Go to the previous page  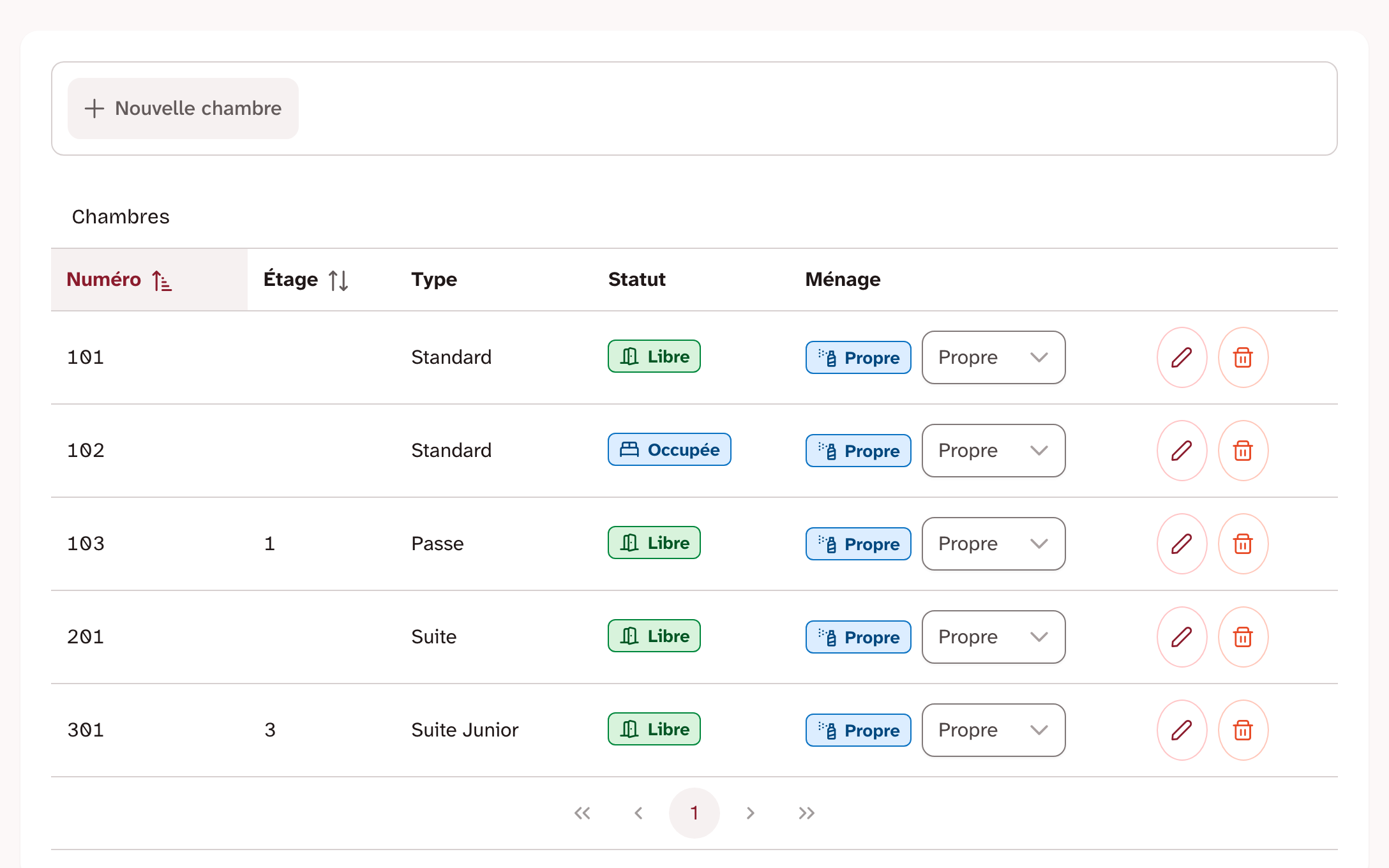(x=638, y=813)
